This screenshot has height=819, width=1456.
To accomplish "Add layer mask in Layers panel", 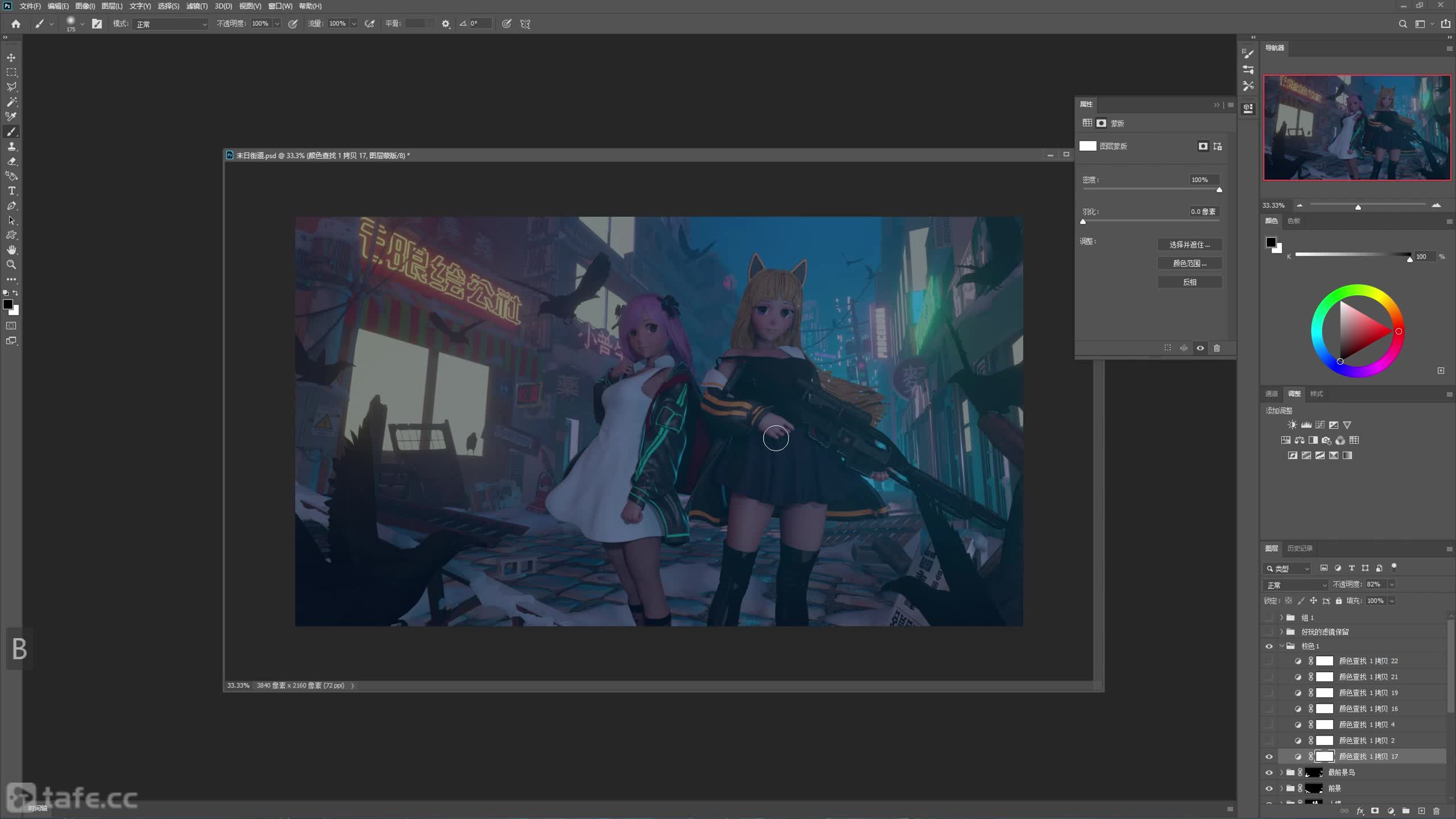I will pyautogui.click(x=1375, y=811).
